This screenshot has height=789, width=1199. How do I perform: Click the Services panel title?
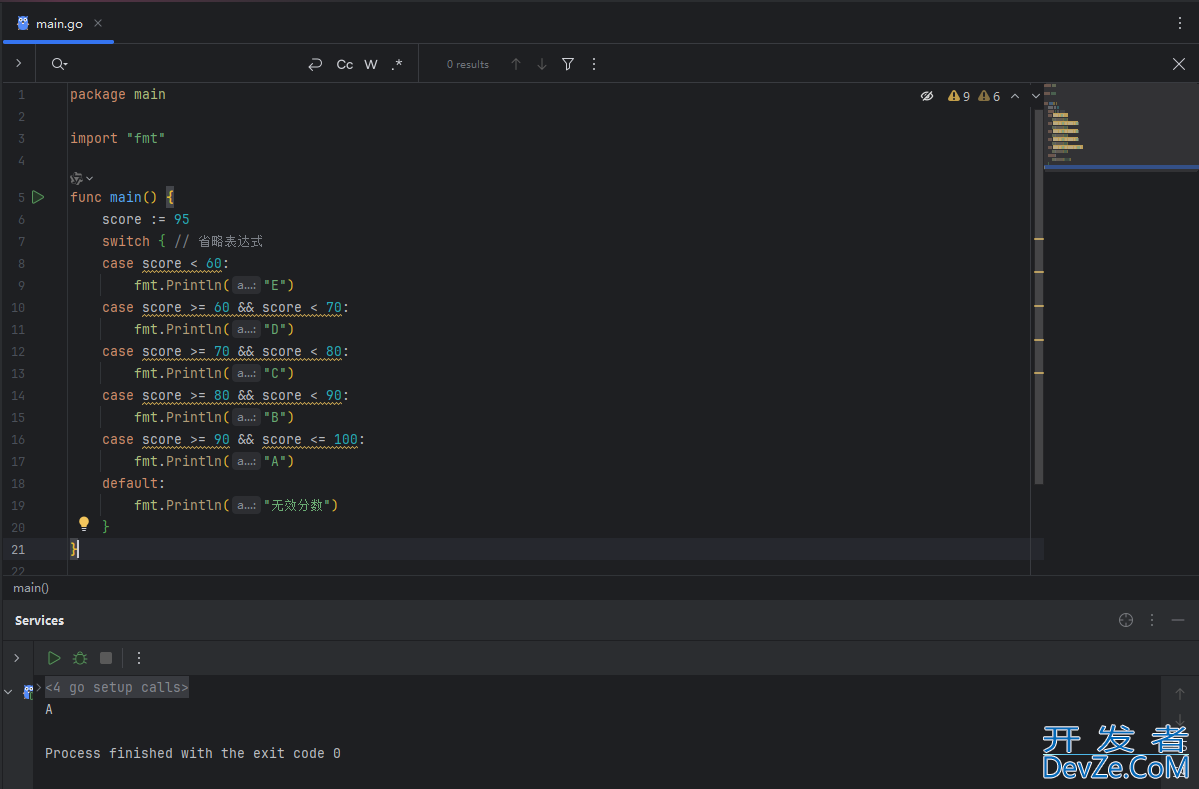[x=40, y=620]
